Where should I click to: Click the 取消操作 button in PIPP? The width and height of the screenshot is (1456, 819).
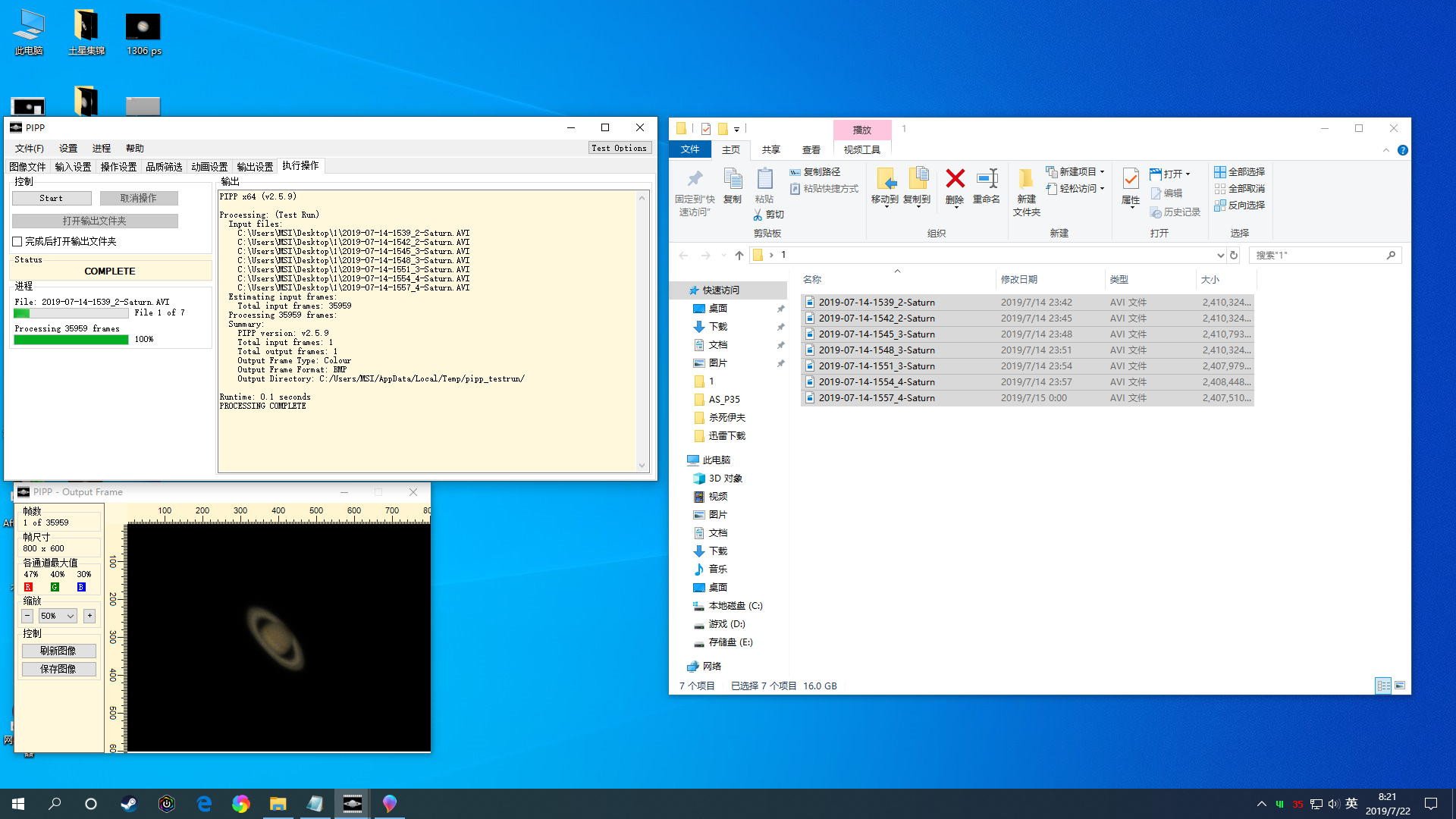tap(139, 199)
